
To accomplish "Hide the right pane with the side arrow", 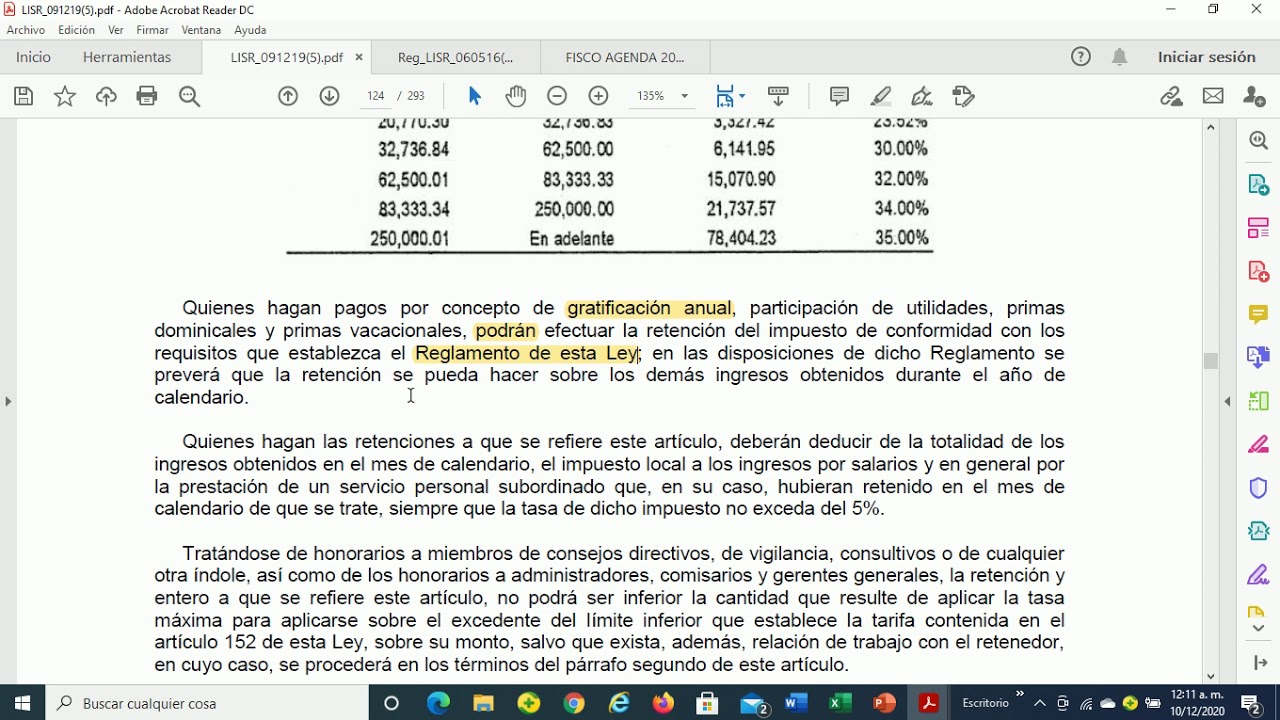I will point(1228,401).
